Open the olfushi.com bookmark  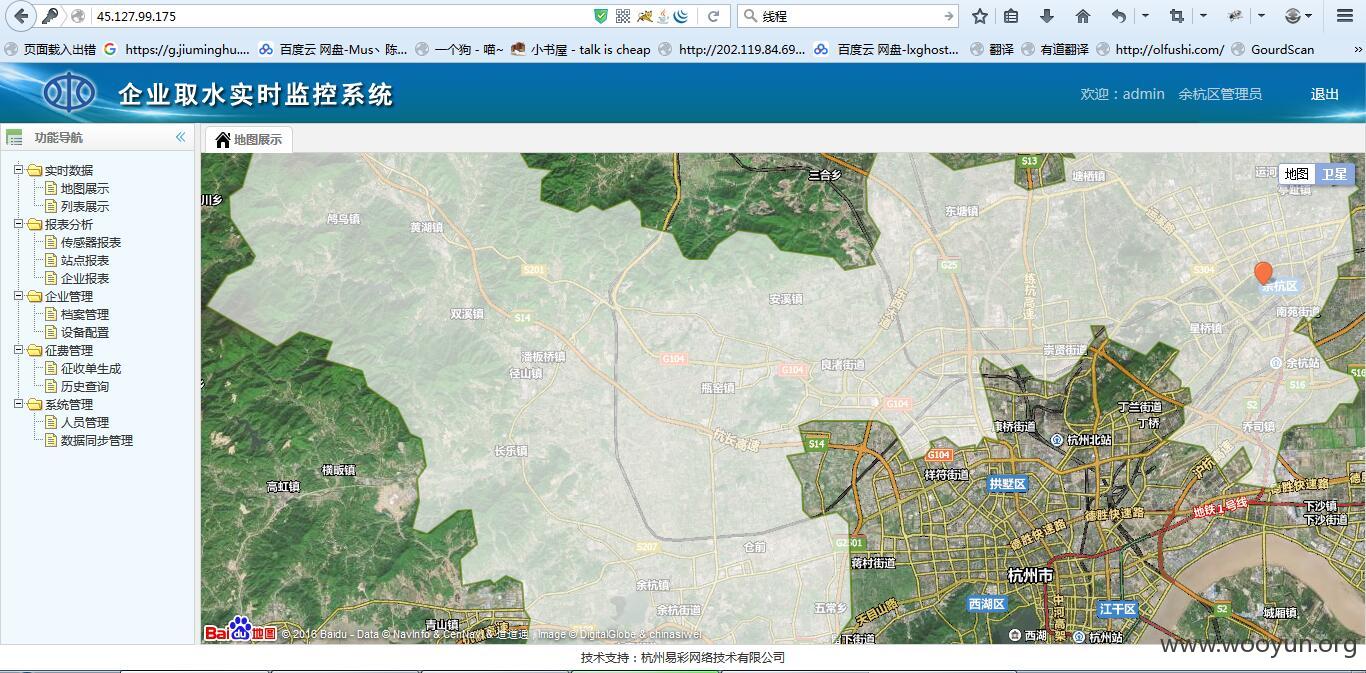click(x=1160, y=49)
